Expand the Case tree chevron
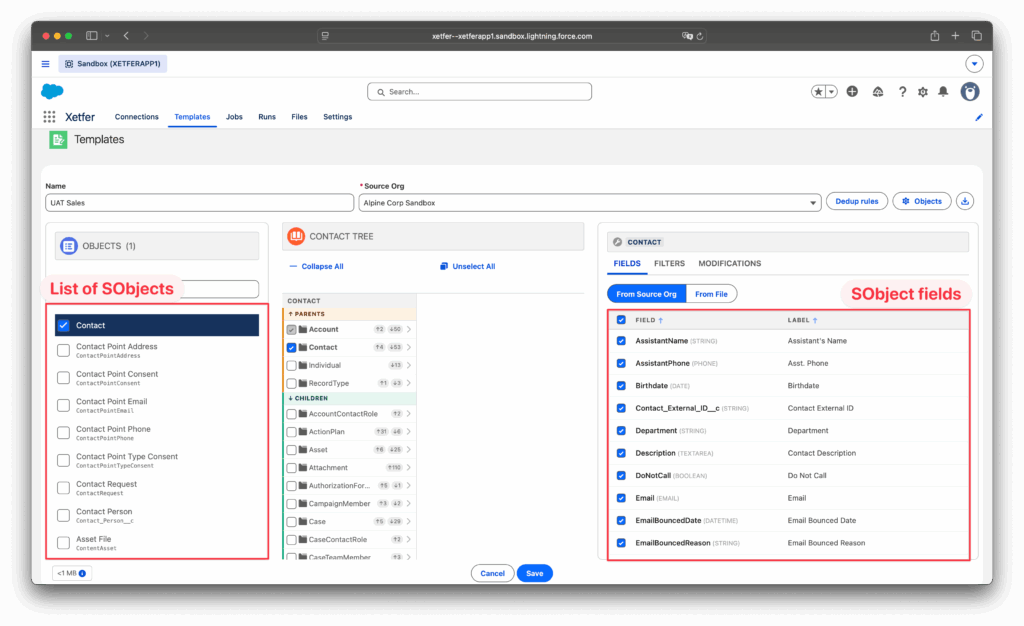Screen dimensions: 1024x626 click(x=409, y=522)
